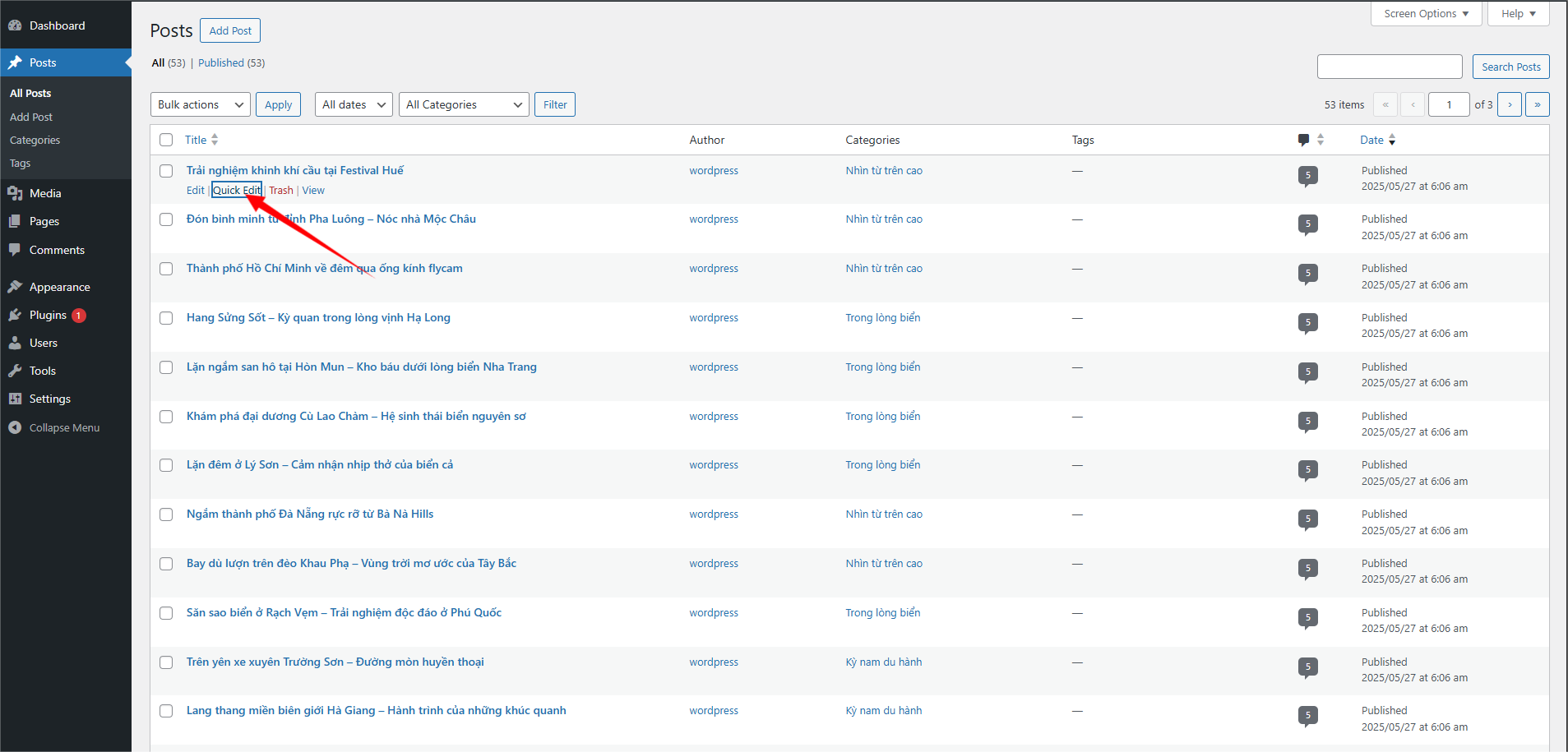Open Pages via its sidebar icon
1568x752 pixels.
tap(15, 221)
